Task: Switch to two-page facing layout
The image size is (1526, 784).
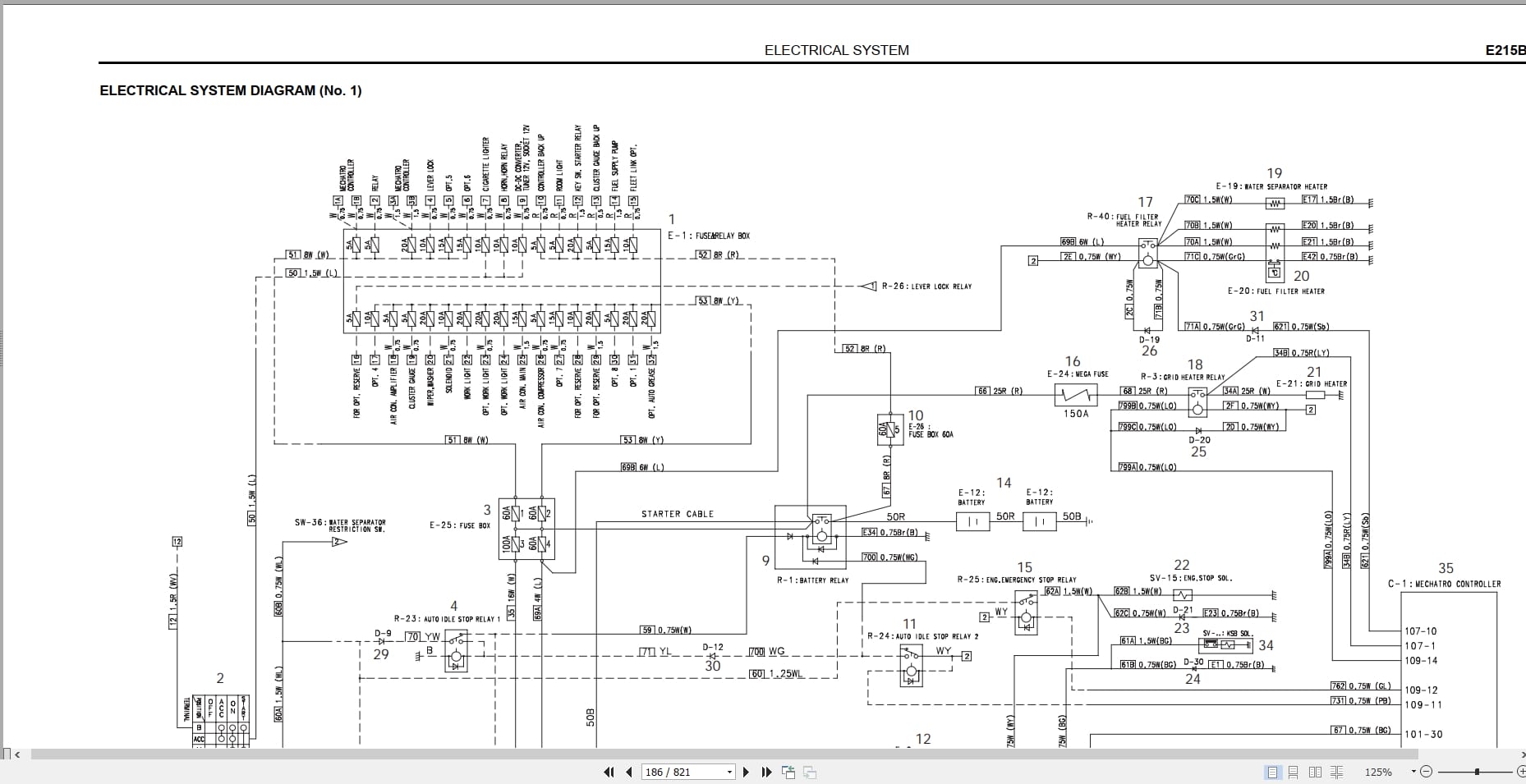Action: tap(1315, 772)
